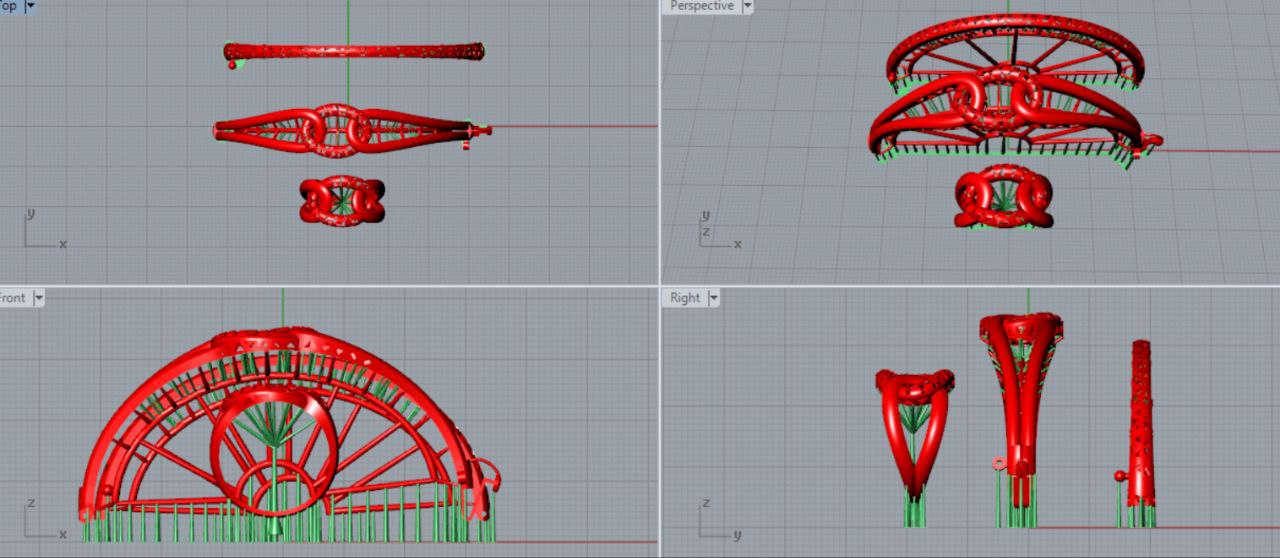Click the Perspective viewport title label
The image size is (1280, 558).
click(x=701, y=6)
